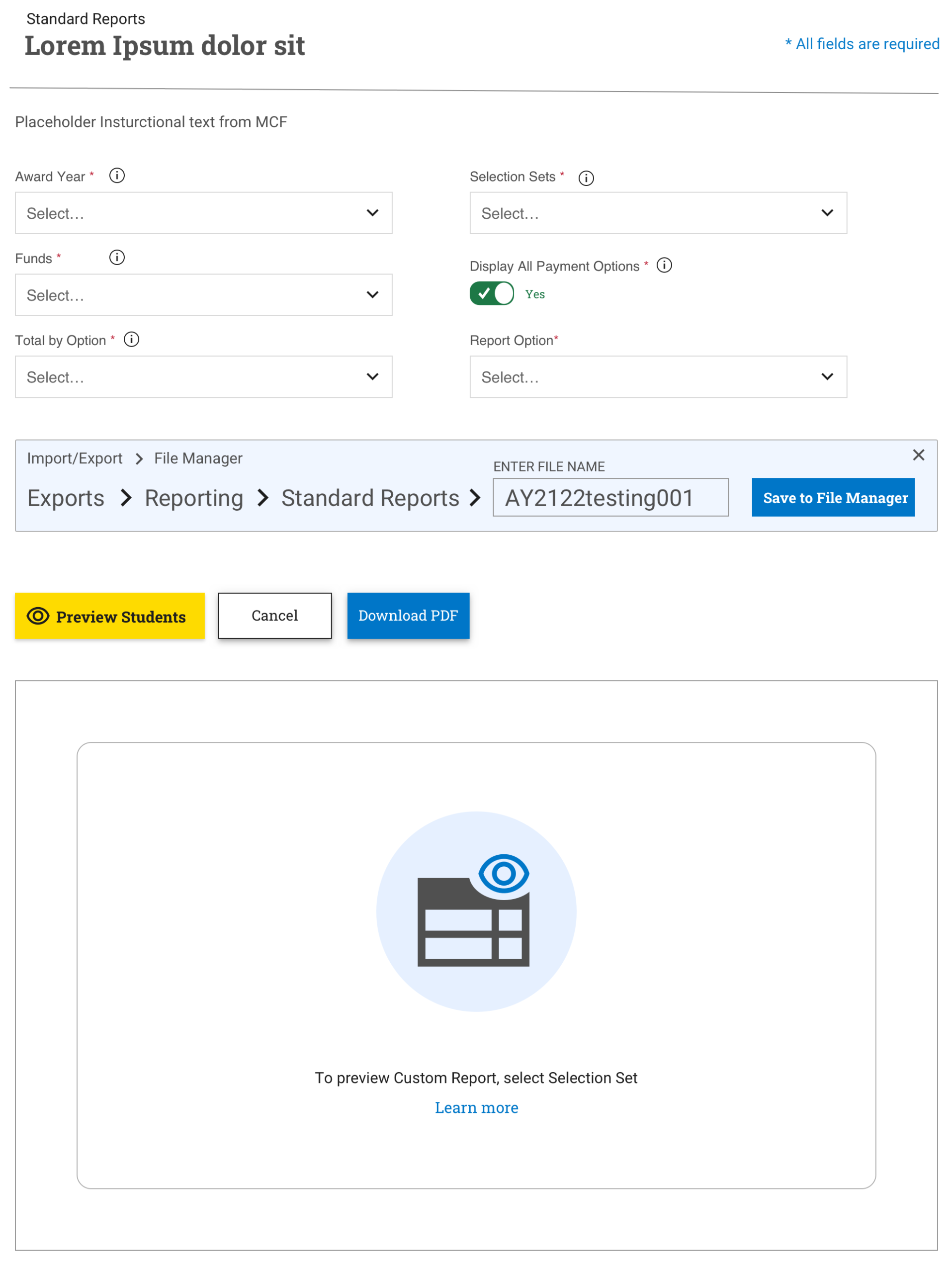Close the File Manager save panel

[x=918, y=455]
